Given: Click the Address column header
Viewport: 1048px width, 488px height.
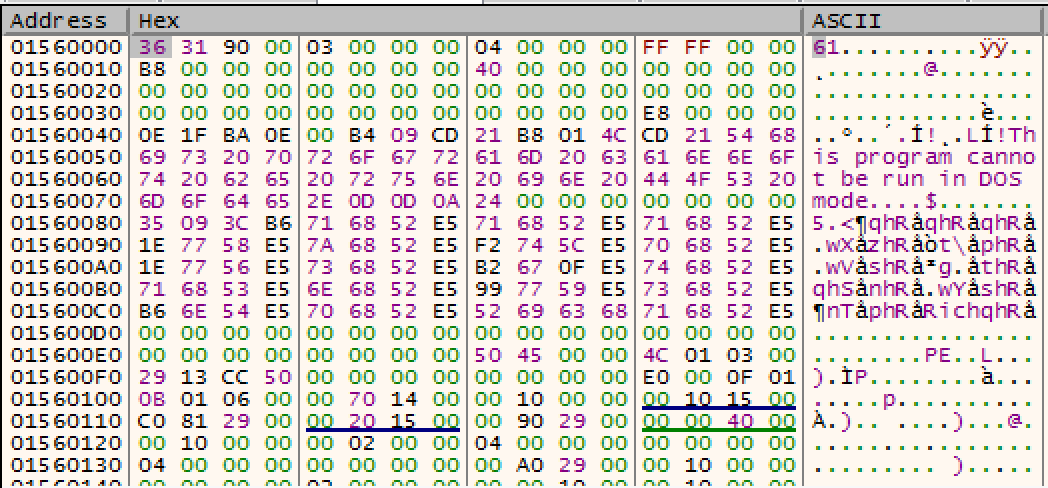Looking at the screenshot, I should pos(60,21).
